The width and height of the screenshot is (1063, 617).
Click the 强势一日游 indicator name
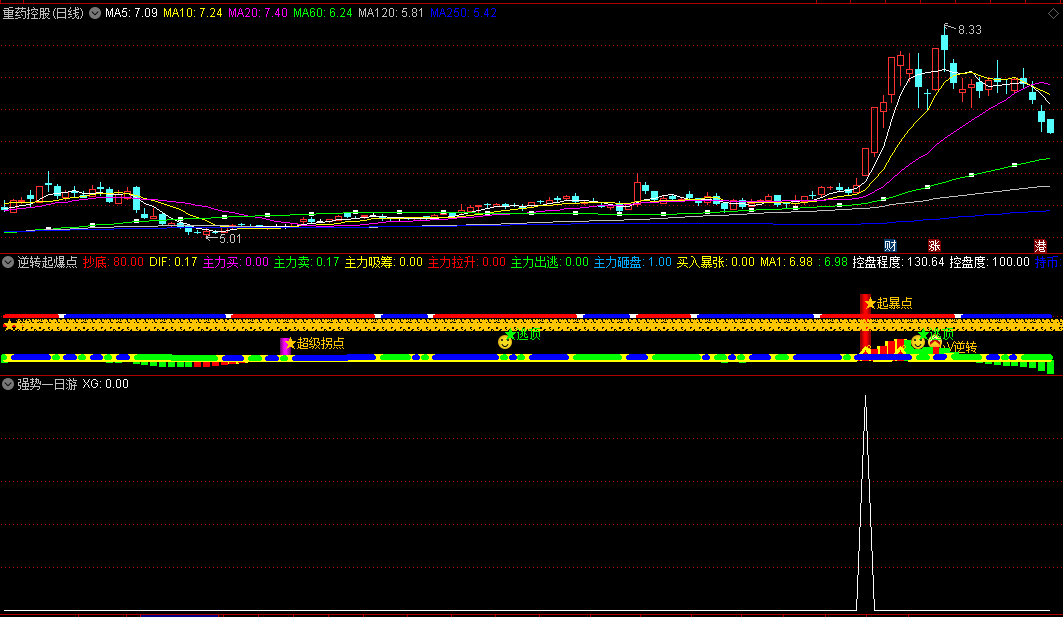[47, 384]
